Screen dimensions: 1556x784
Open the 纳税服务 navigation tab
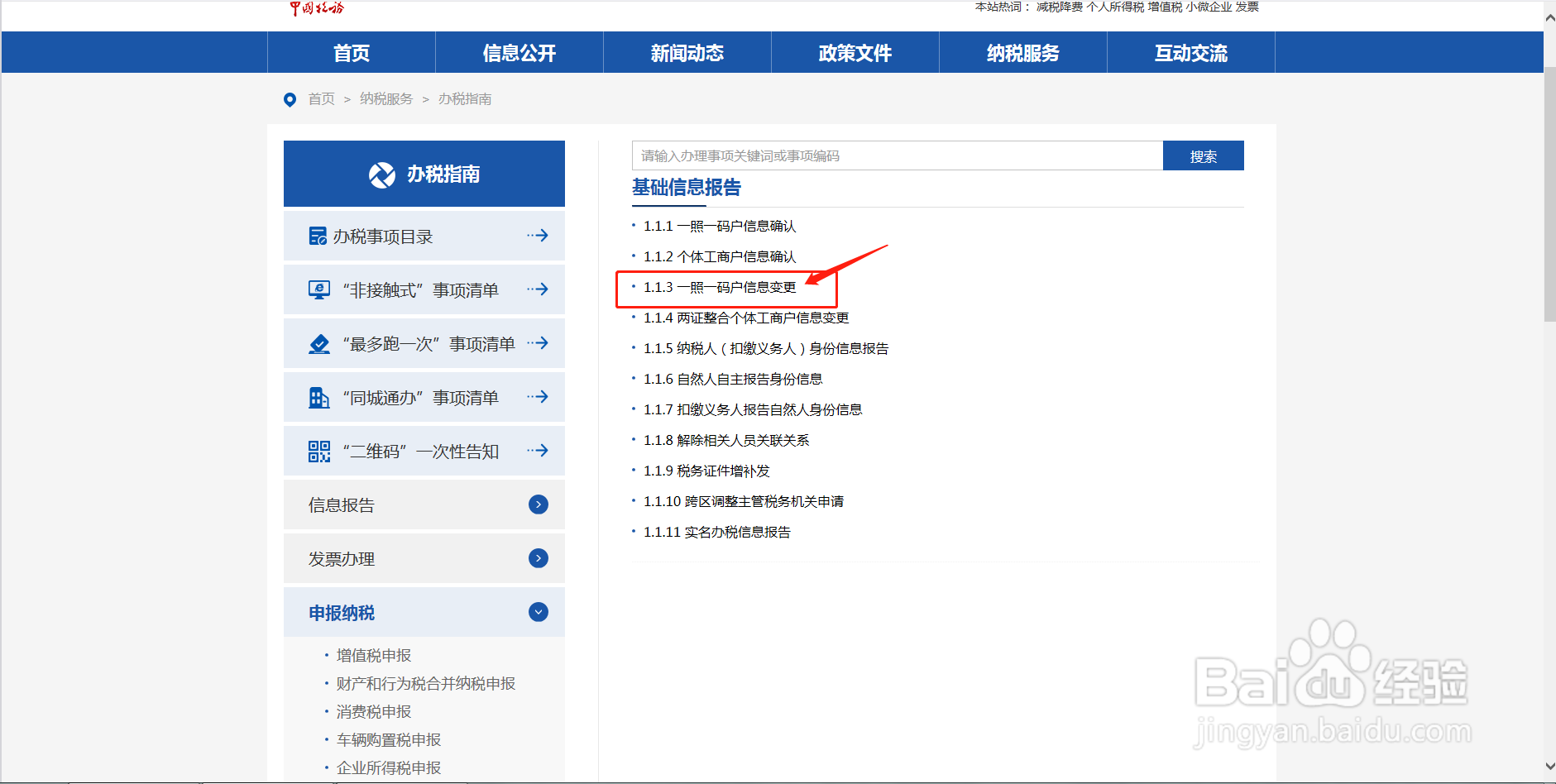tap(1023, 53)
